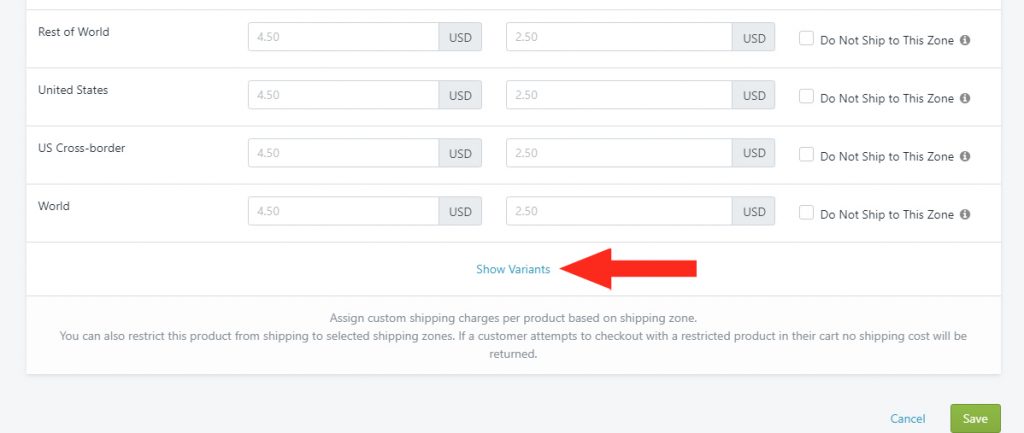Click second rate field for US Cross-border

click(619, 153)
